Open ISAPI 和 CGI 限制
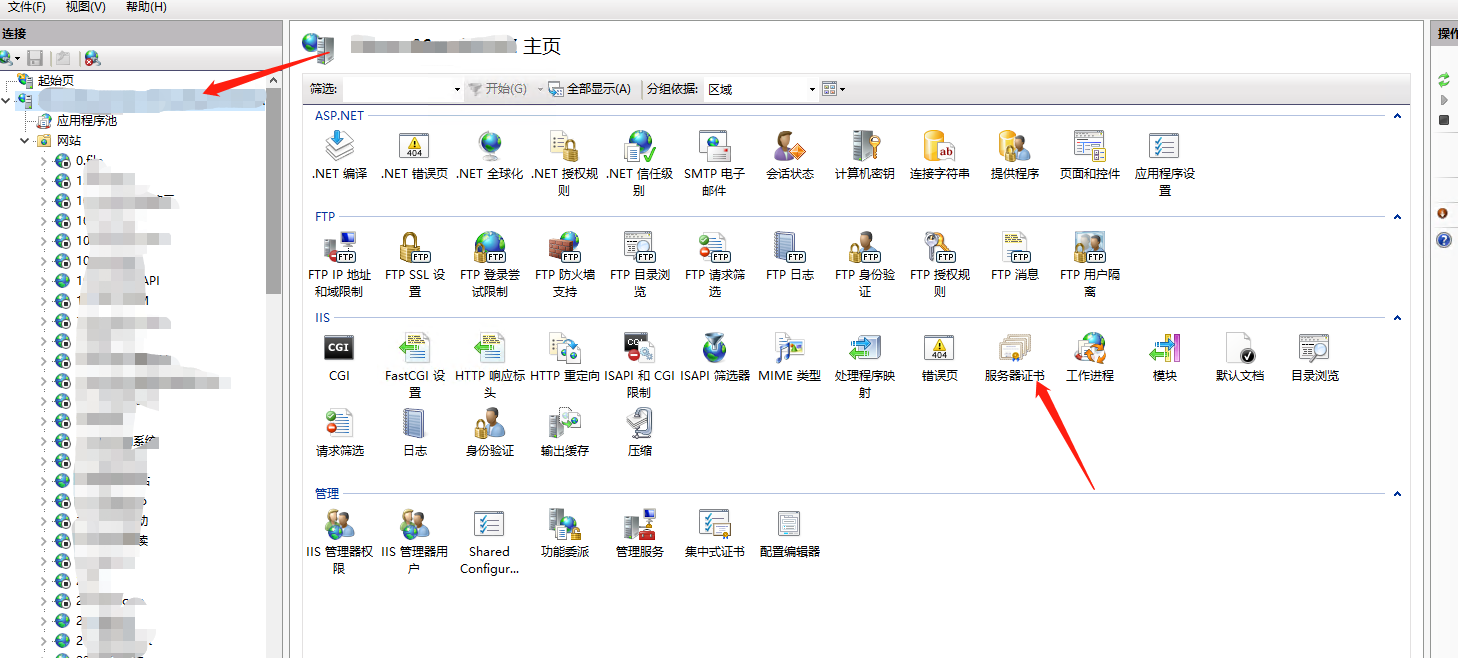Image resolution: width=1458 pixels, height=658 pixels. [x=640, y=366]
